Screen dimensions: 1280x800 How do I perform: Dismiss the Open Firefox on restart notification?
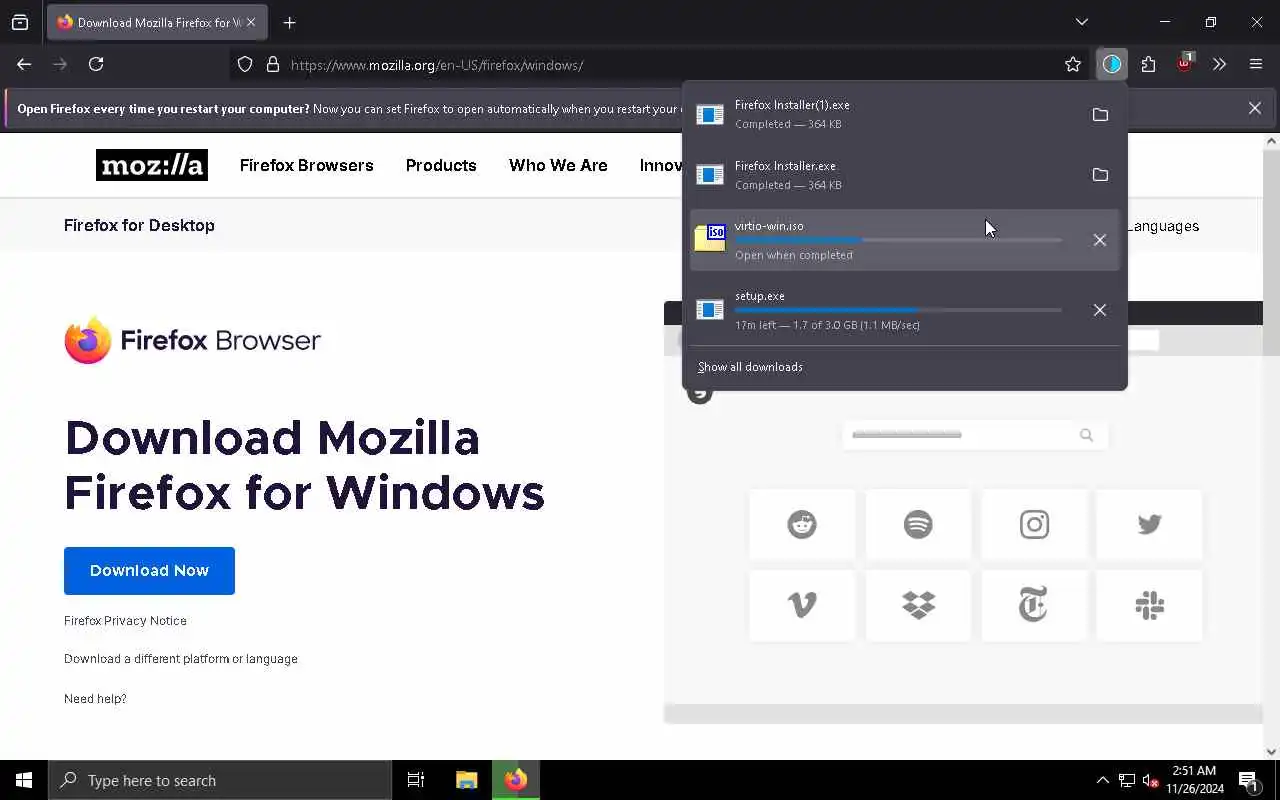coord(1254,108)
